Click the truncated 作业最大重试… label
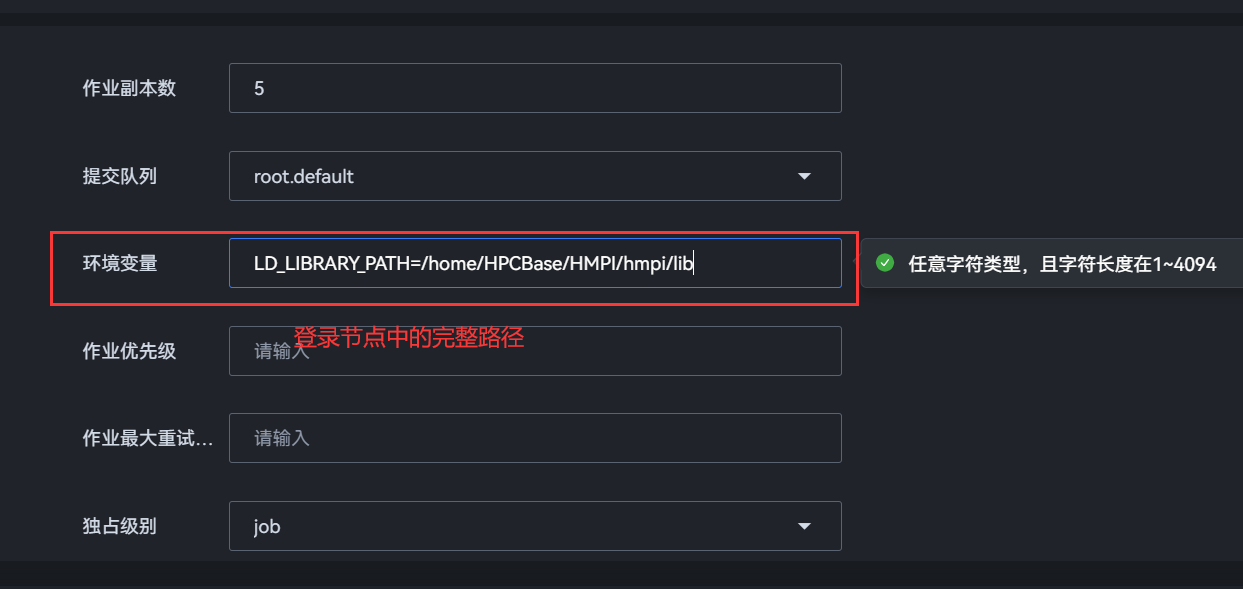 point(147,439)
